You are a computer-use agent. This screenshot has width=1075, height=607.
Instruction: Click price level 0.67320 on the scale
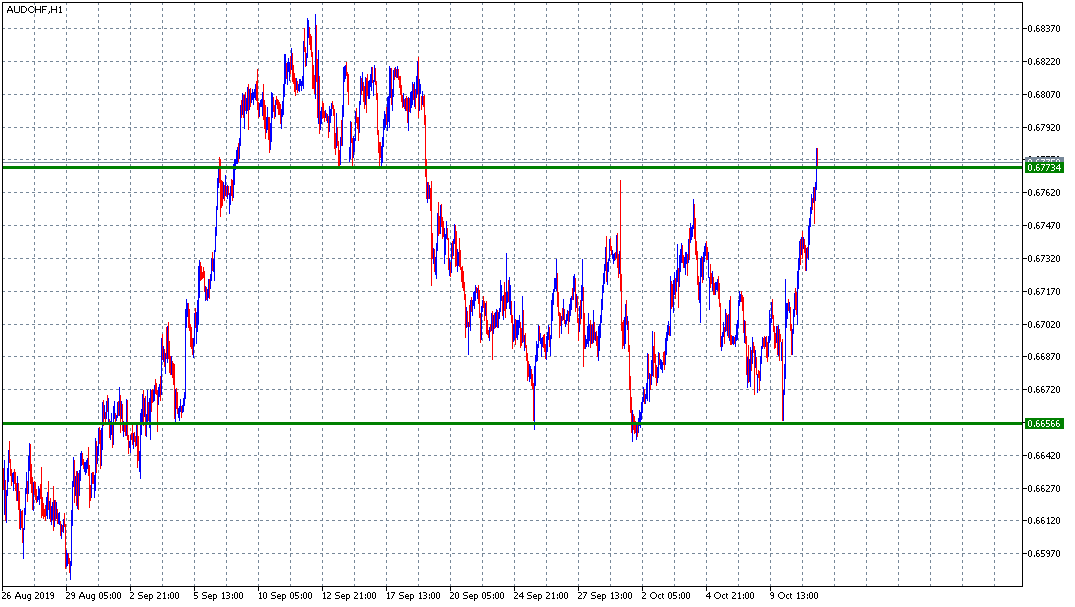(x=1044, y=259)
